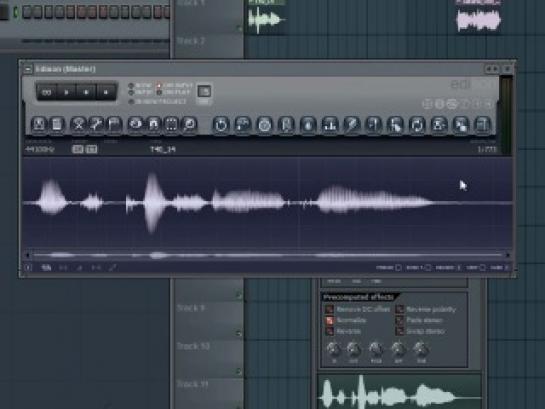Open Edison's File disk icon menu
Screen dimensions: 545x409
click(x=39, y=124)
